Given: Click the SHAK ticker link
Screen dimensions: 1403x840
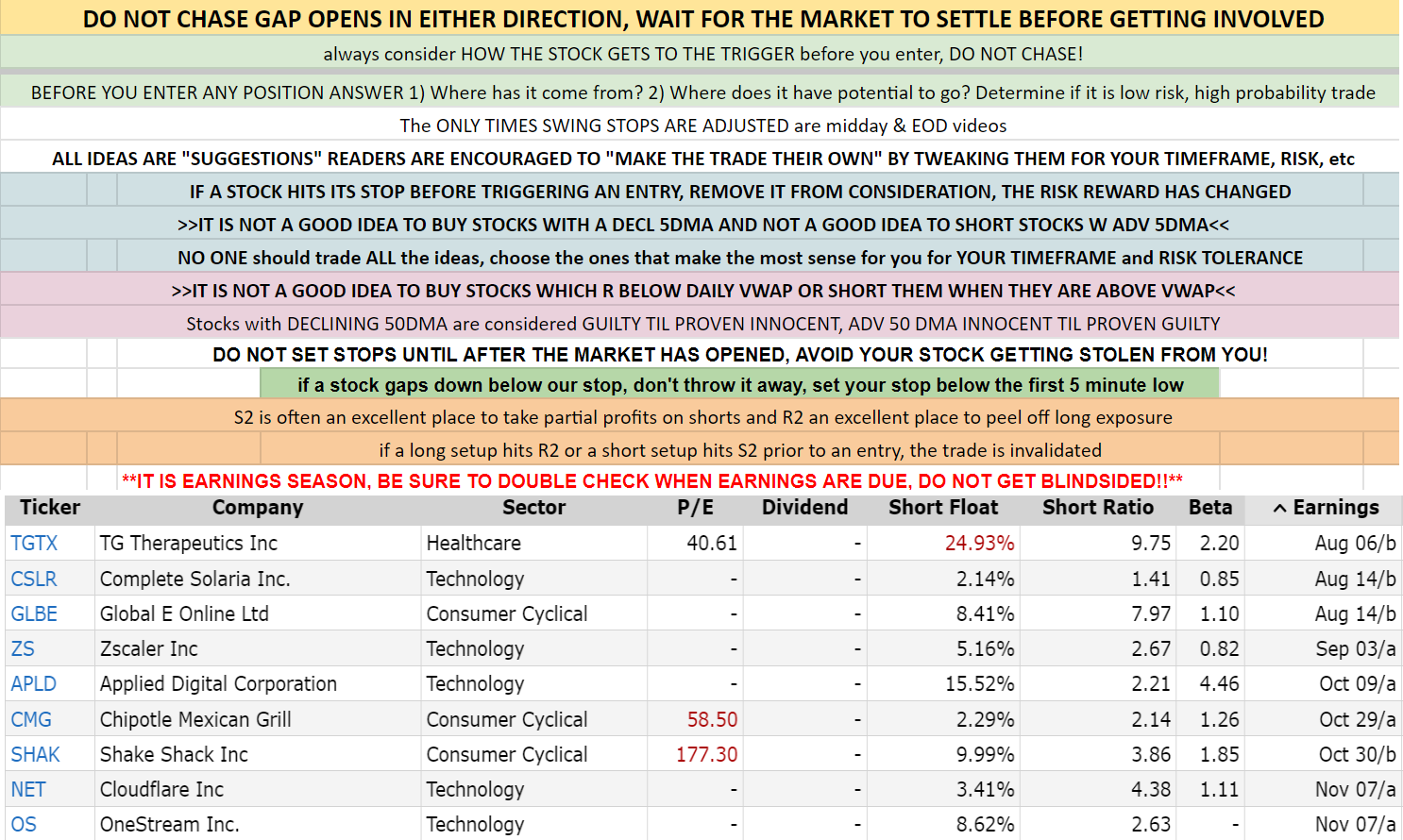Looking at the screenshot, I should tap(36, 754).
